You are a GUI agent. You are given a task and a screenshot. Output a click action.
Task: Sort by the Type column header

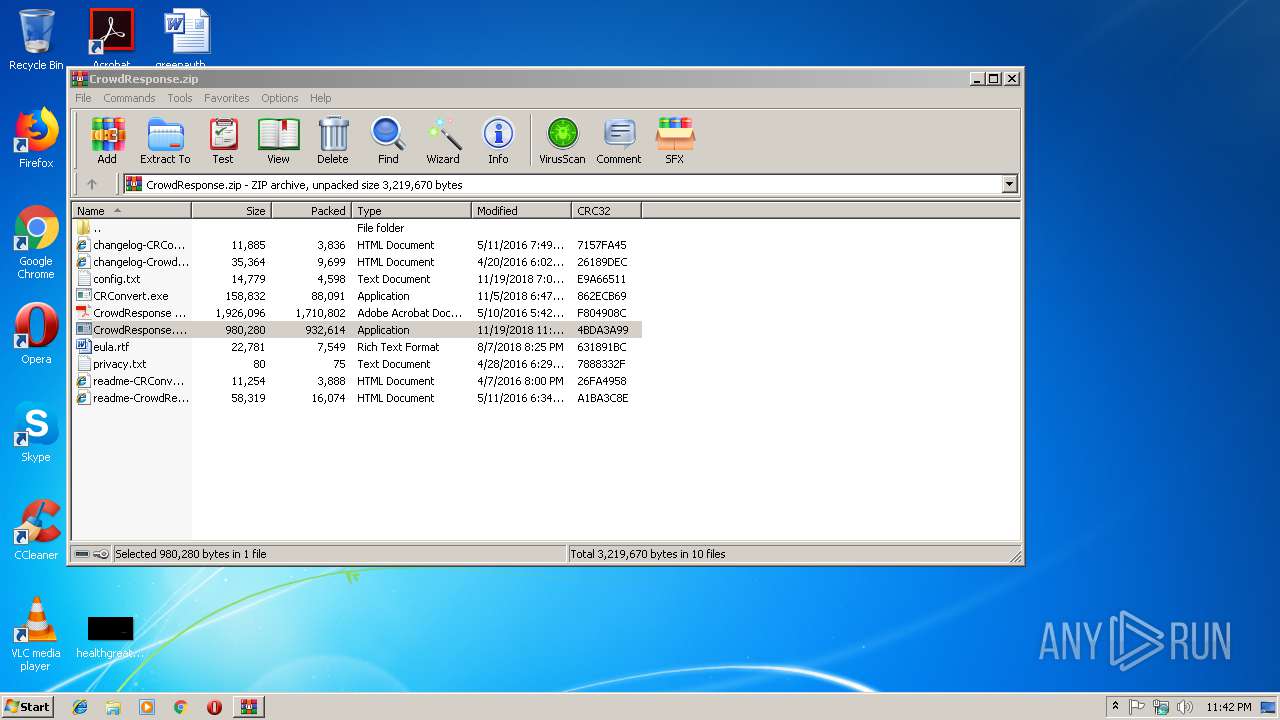click(411, 211)
